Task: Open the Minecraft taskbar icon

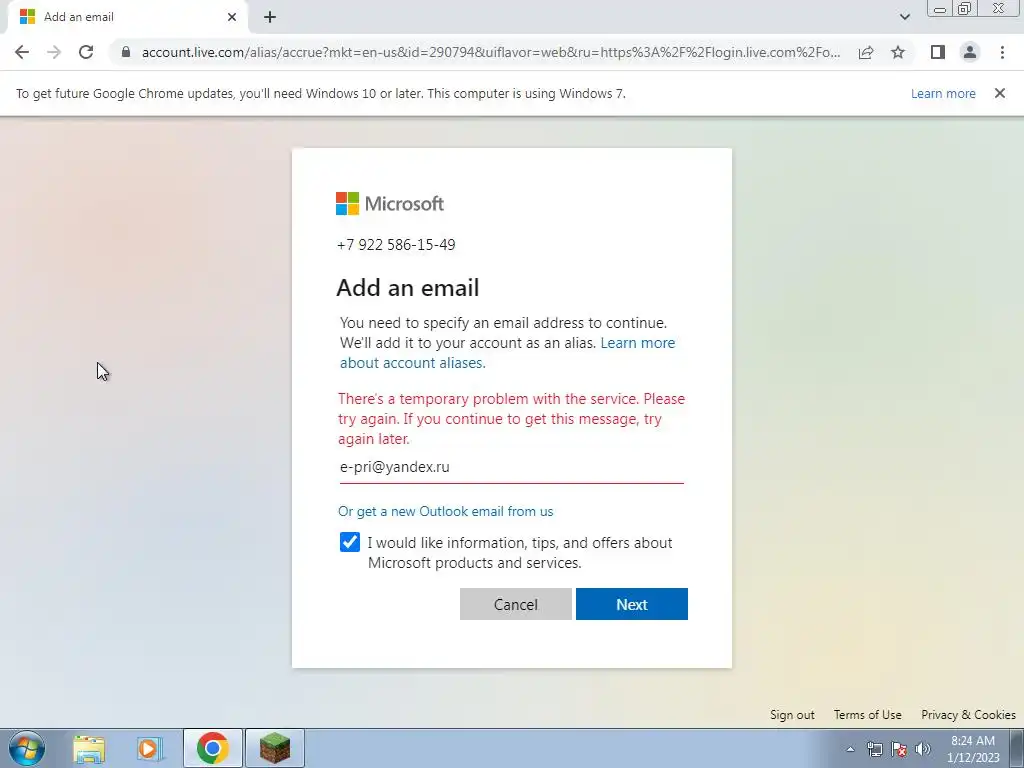Action: click(275, 748)
